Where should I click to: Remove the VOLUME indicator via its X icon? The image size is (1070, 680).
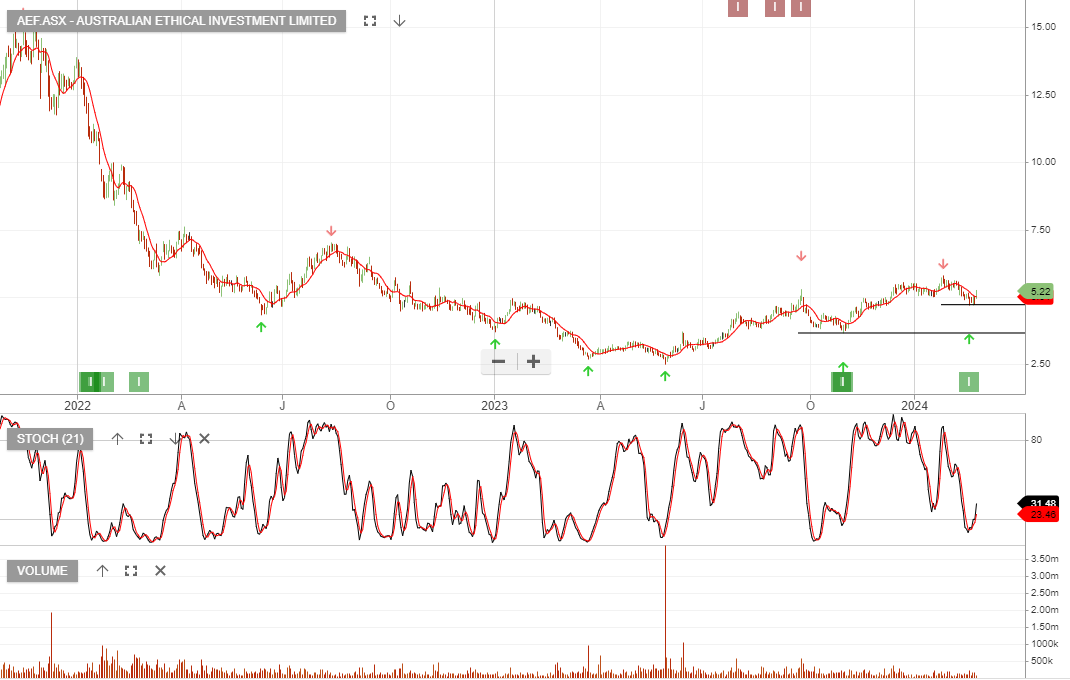[x=159, y=570]
